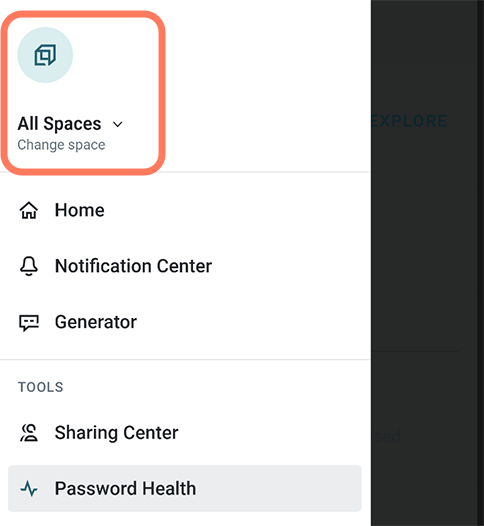
Task: Click the All Spaces cube icon
Action: [x=45, y=55]
